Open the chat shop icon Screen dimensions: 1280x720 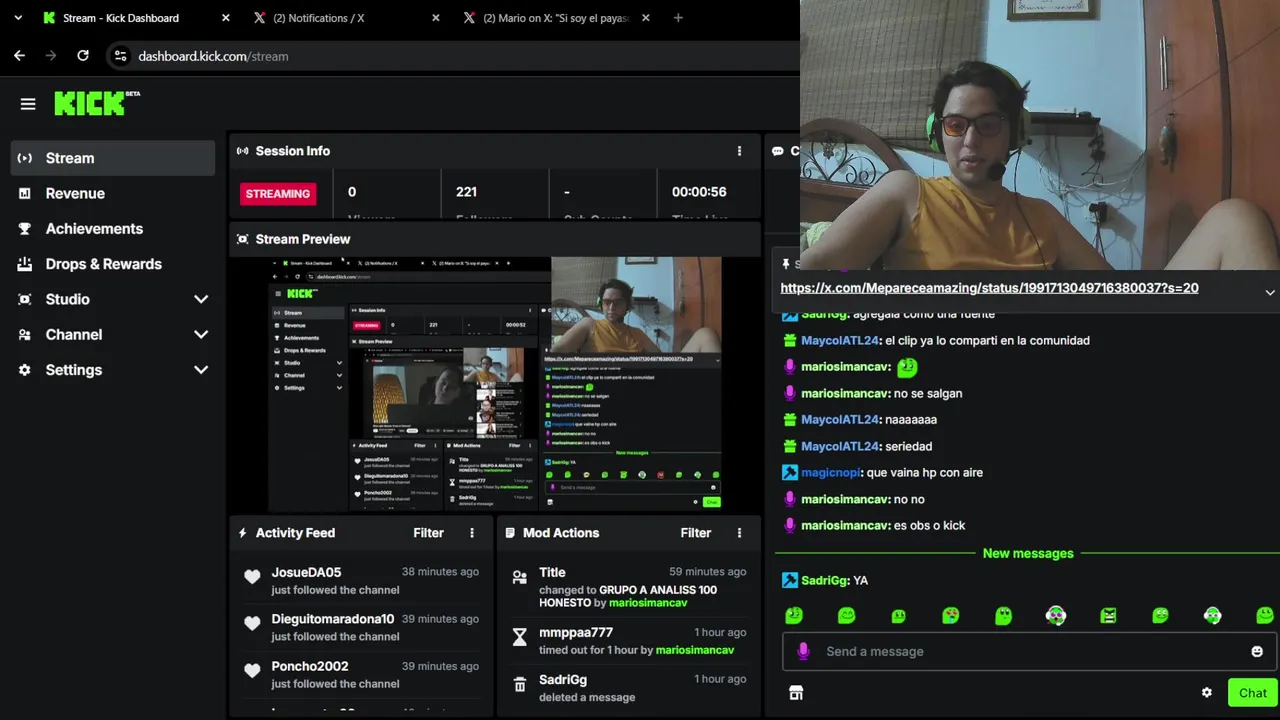(796, 693)
